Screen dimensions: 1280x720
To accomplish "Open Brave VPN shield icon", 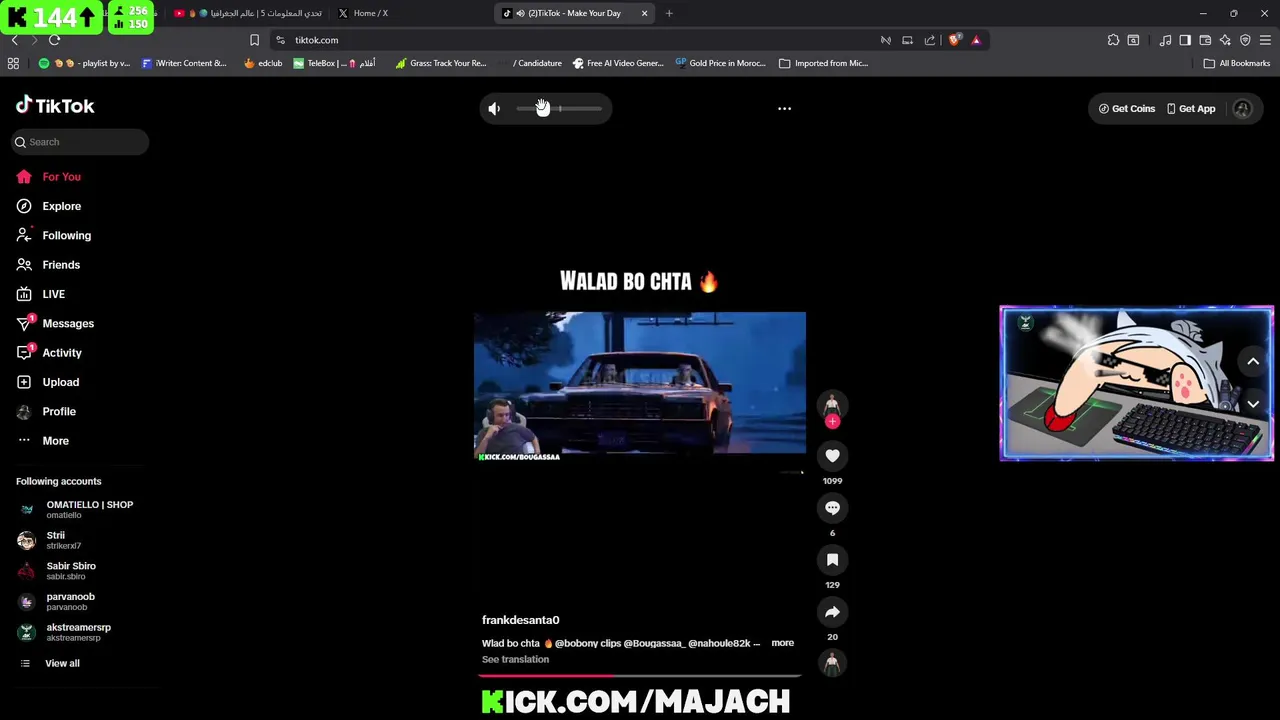I will (x=1245, y=40).
